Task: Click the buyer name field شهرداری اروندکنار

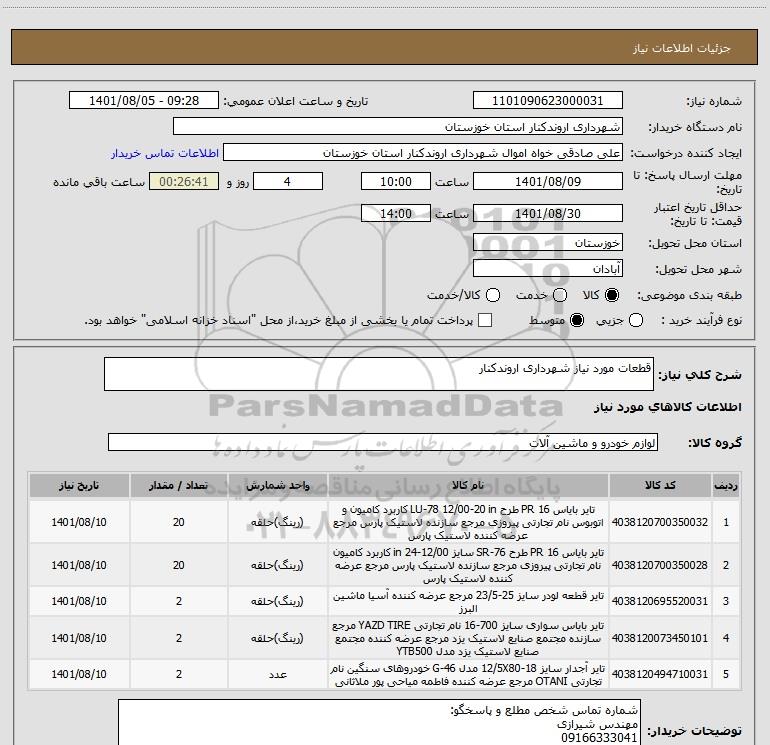Action: [398, 127]
